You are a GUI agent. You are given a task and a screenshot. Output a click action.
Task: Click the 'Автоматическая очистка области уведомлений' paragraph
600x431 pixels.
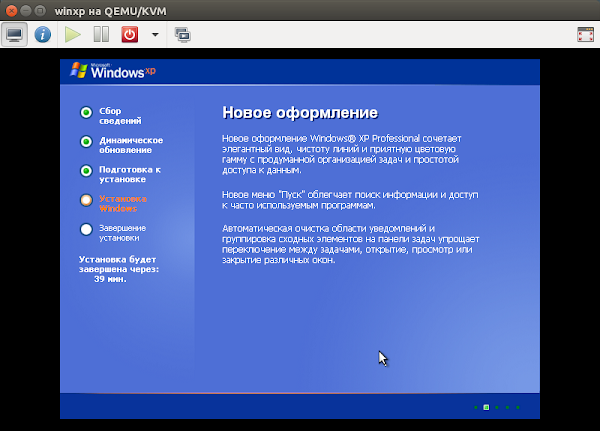tap(351, 244)
